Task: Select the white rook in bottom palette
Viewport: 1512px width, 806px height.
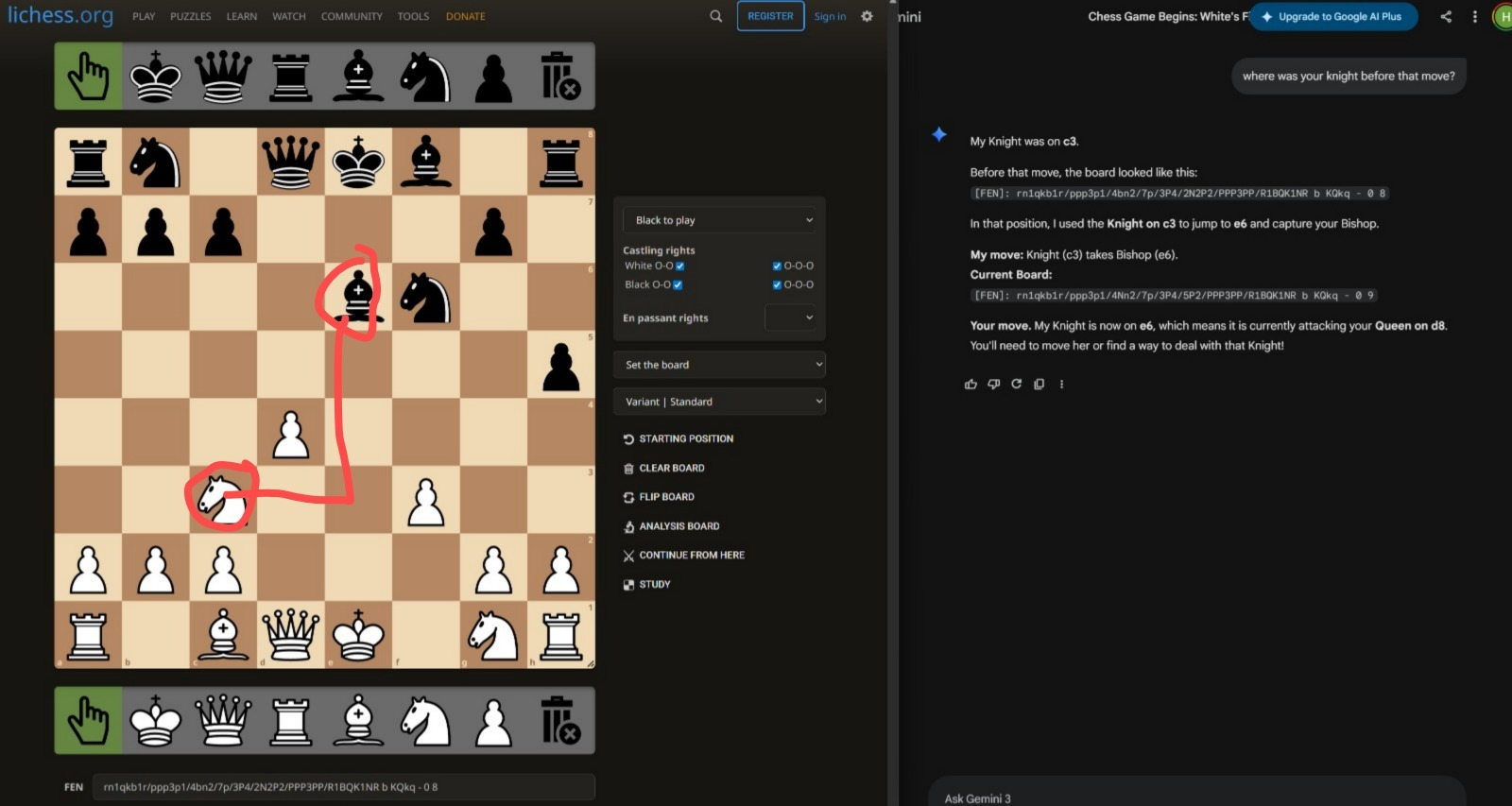Action: click(x=291, y=721)
